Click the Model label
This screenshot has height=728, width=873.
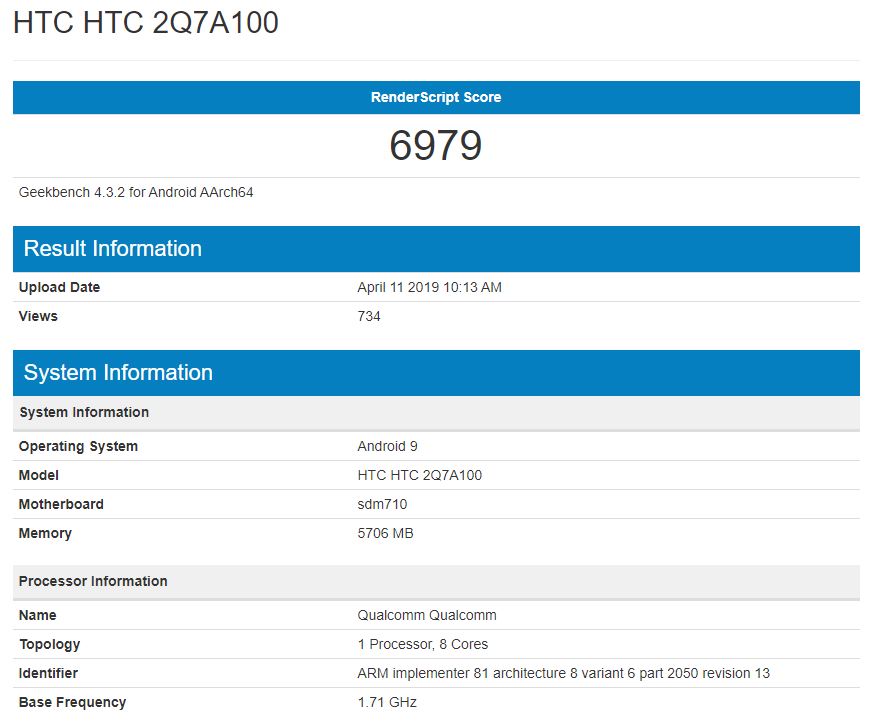tap(38, 475)
